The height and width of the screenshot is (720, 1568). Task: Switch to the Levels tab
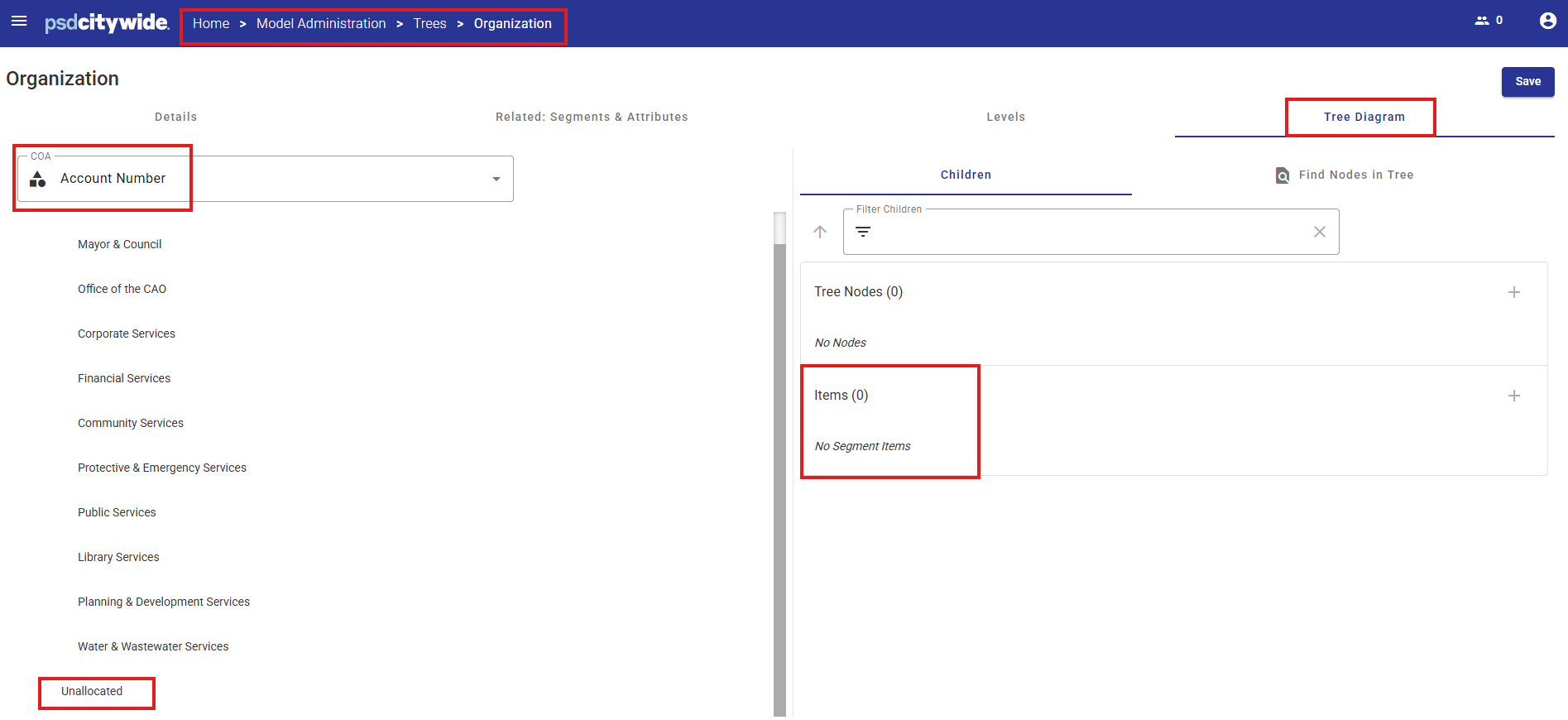(1005, 117)
